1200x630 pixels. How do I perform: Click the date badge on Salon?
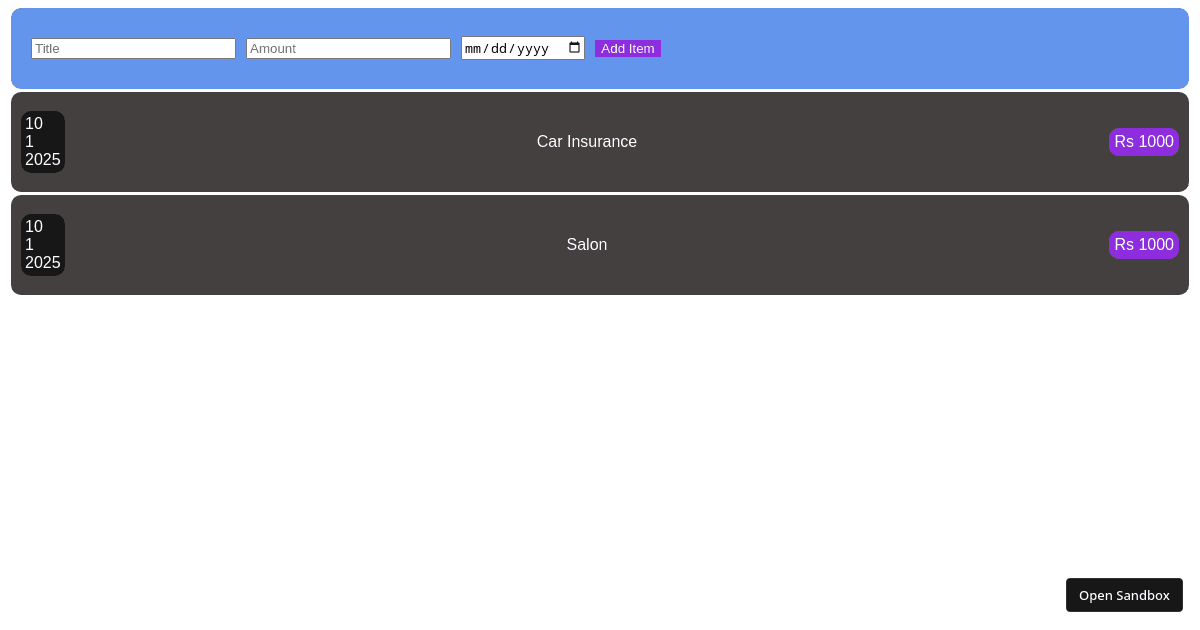[43, 245]
